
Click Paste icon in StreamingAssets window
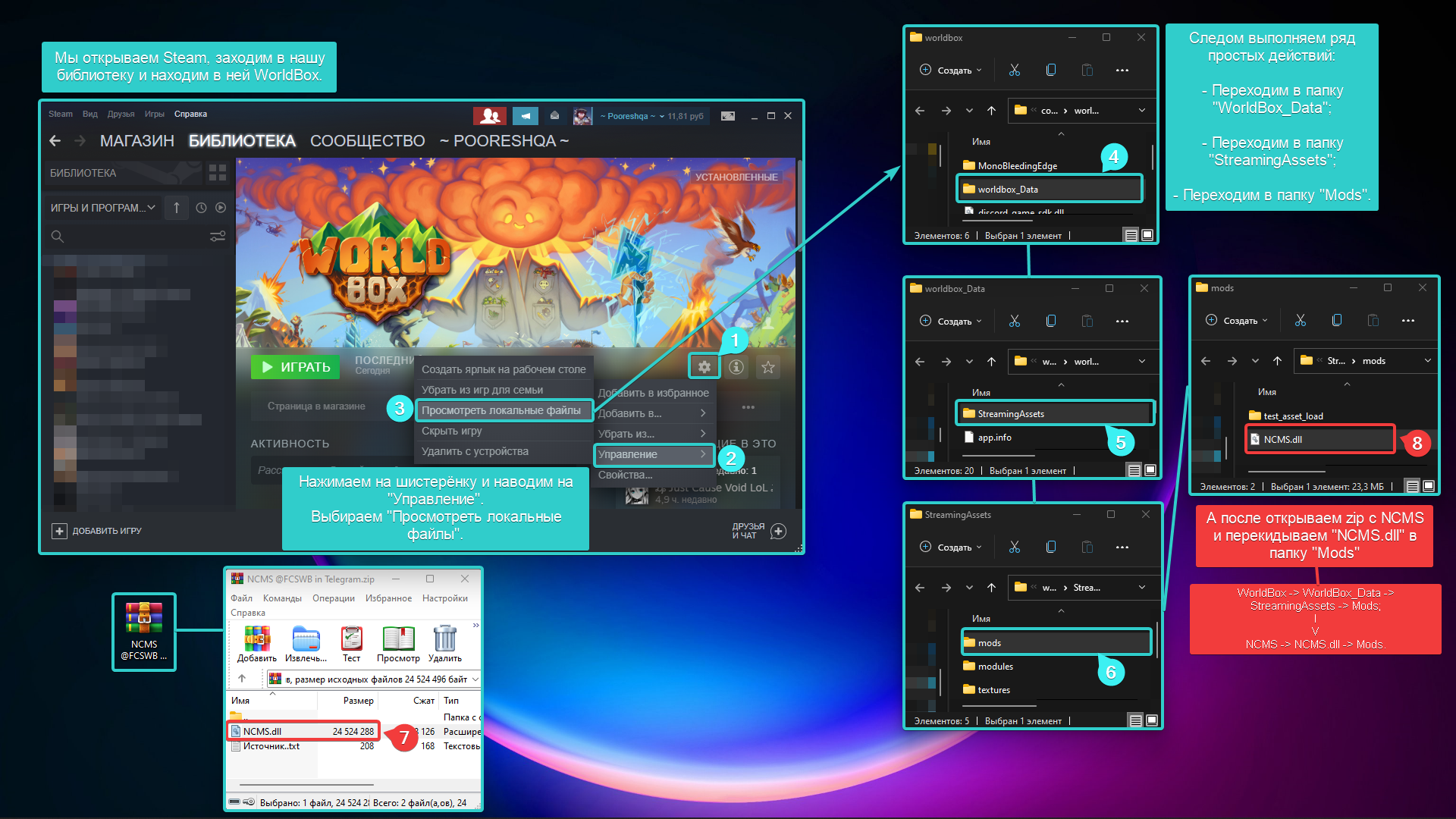[x=1087, y=547]
